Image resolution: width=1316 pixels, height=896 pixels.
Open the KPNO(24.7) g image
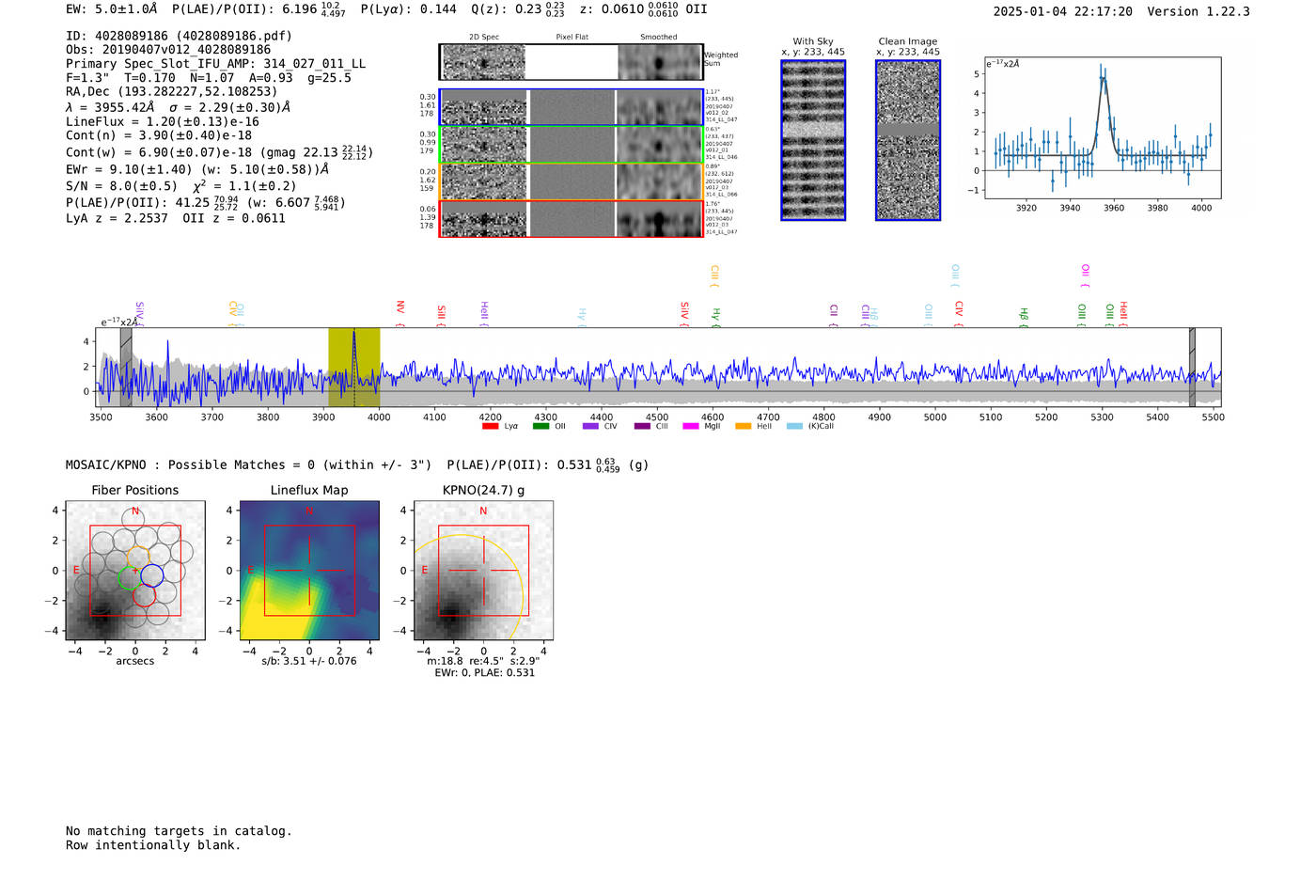(483, 571)
